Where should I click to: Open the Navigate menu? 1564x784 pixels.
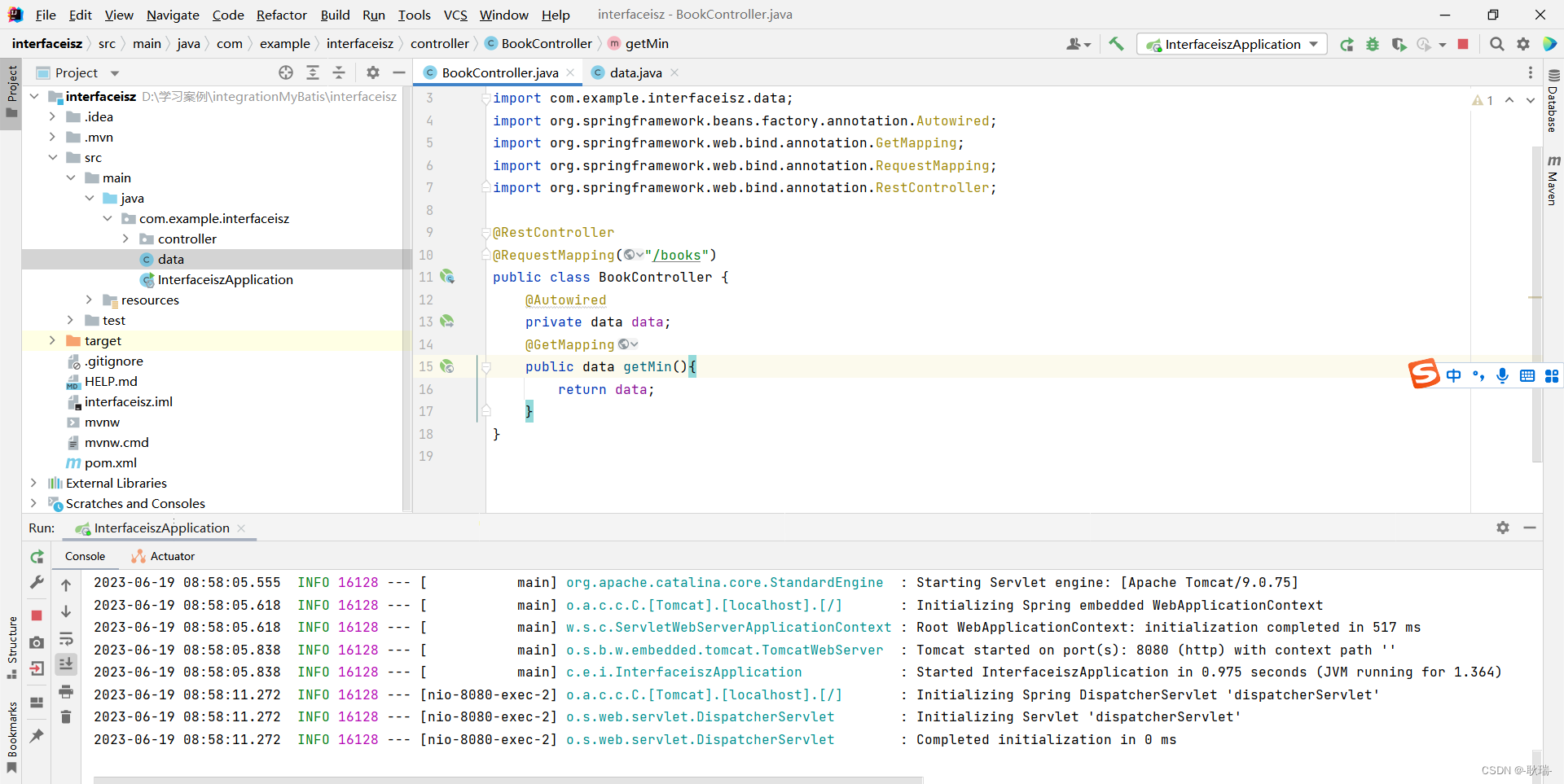[173, 15]
